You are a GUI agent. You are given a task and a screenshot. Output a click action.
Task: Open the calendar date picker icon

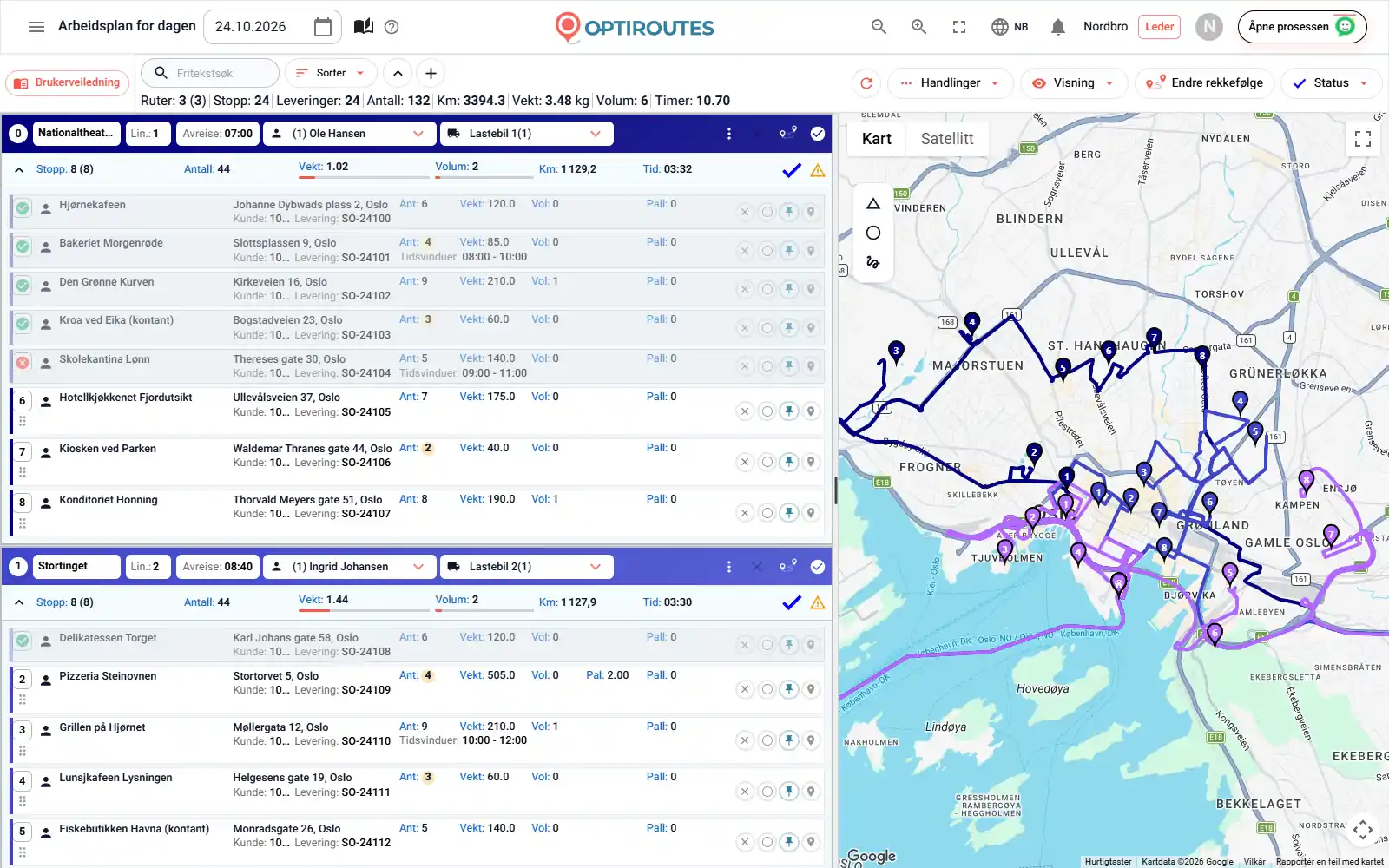click(323, 27)
